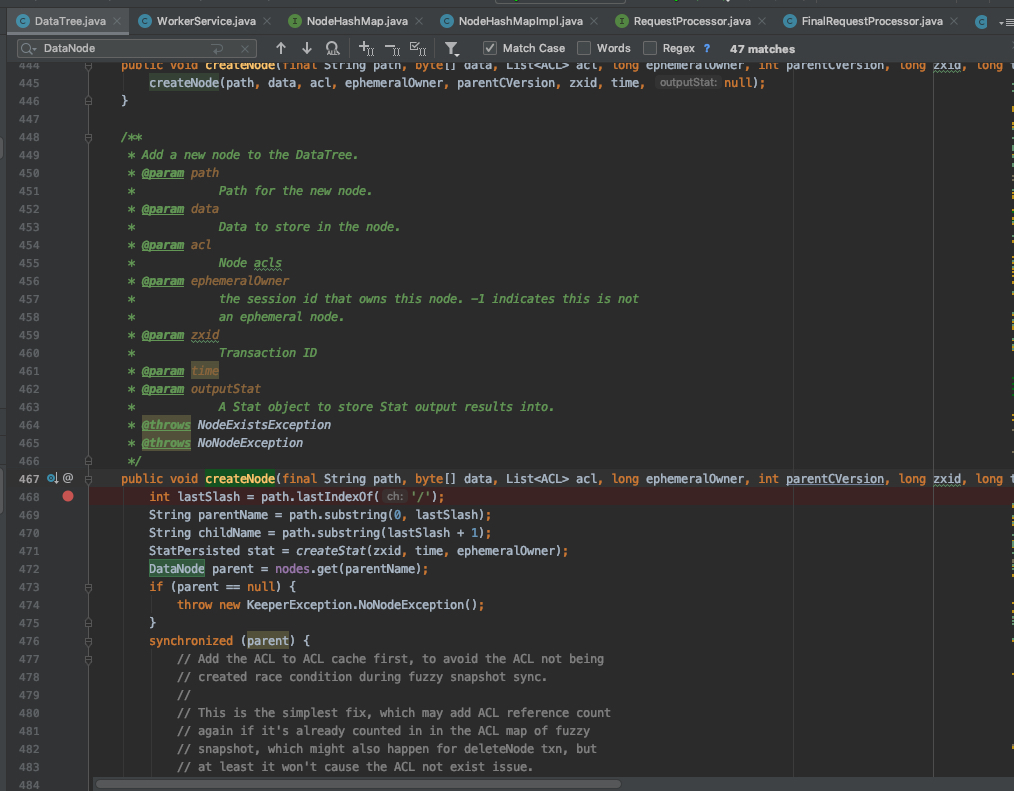The height and width of the screenshot is (791, 1014).
Task: Open regex help question mark
Action: tap(706, 49)
